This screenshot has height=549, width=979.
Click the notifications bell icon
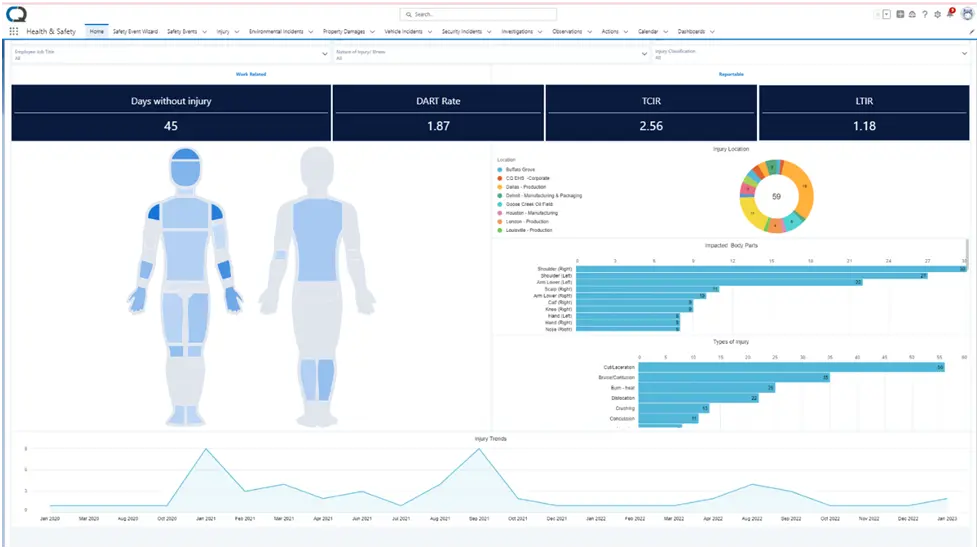pyautogui.click(x=950, y=13)
